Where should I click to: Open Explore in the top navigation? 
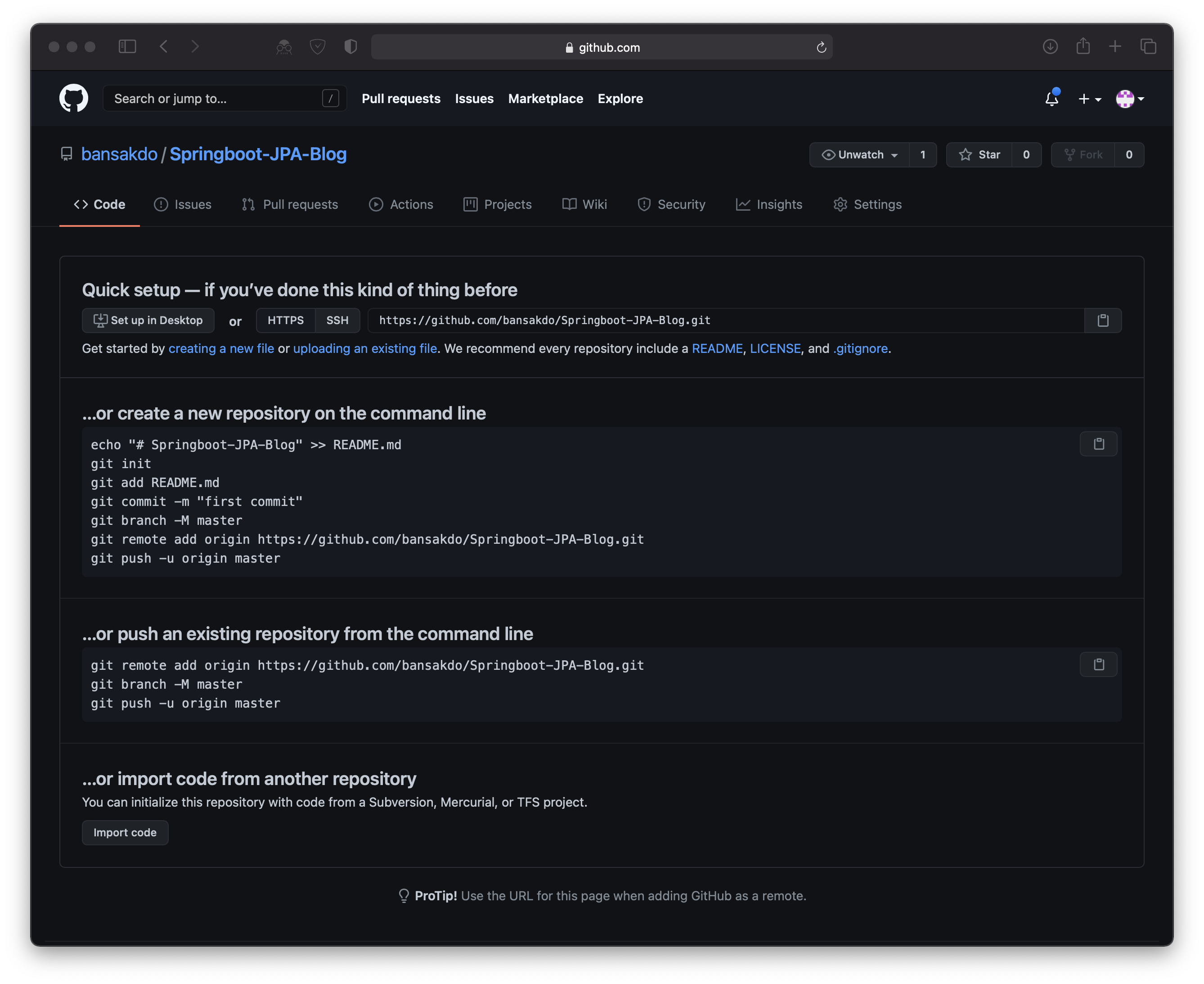click(620, 99)
